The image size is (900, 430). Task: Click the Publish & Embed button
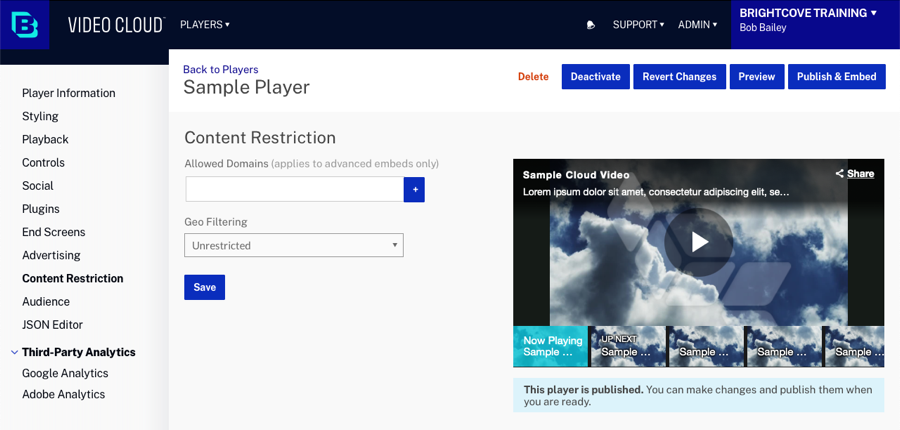[837, 76]
